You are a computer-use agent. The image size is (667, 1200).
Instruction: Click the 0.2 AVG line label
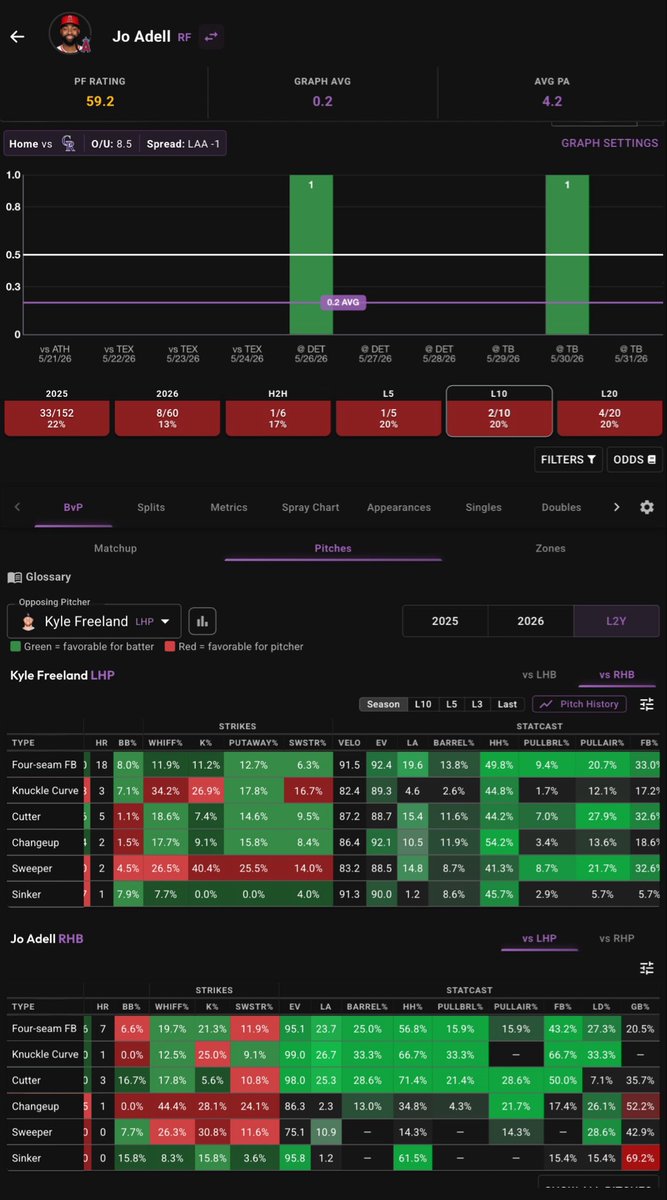341,302
